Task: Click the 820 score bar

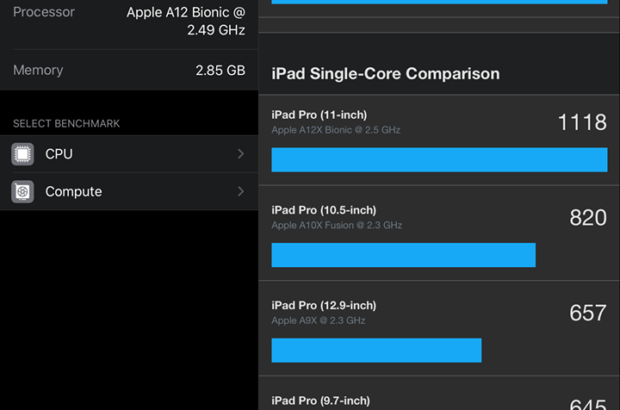Action: [403, 255]
